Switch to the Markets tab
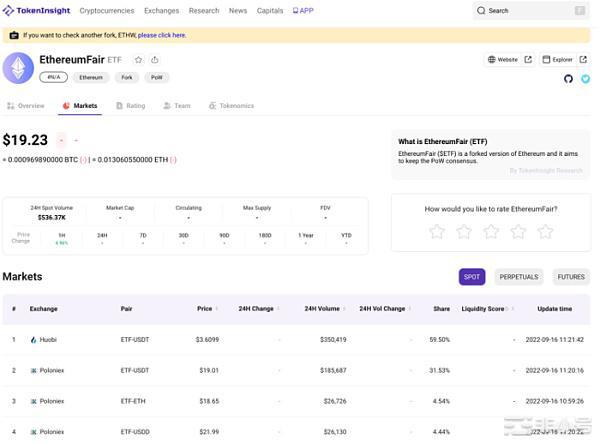600x444 pixels. click(x=80, y=106)
